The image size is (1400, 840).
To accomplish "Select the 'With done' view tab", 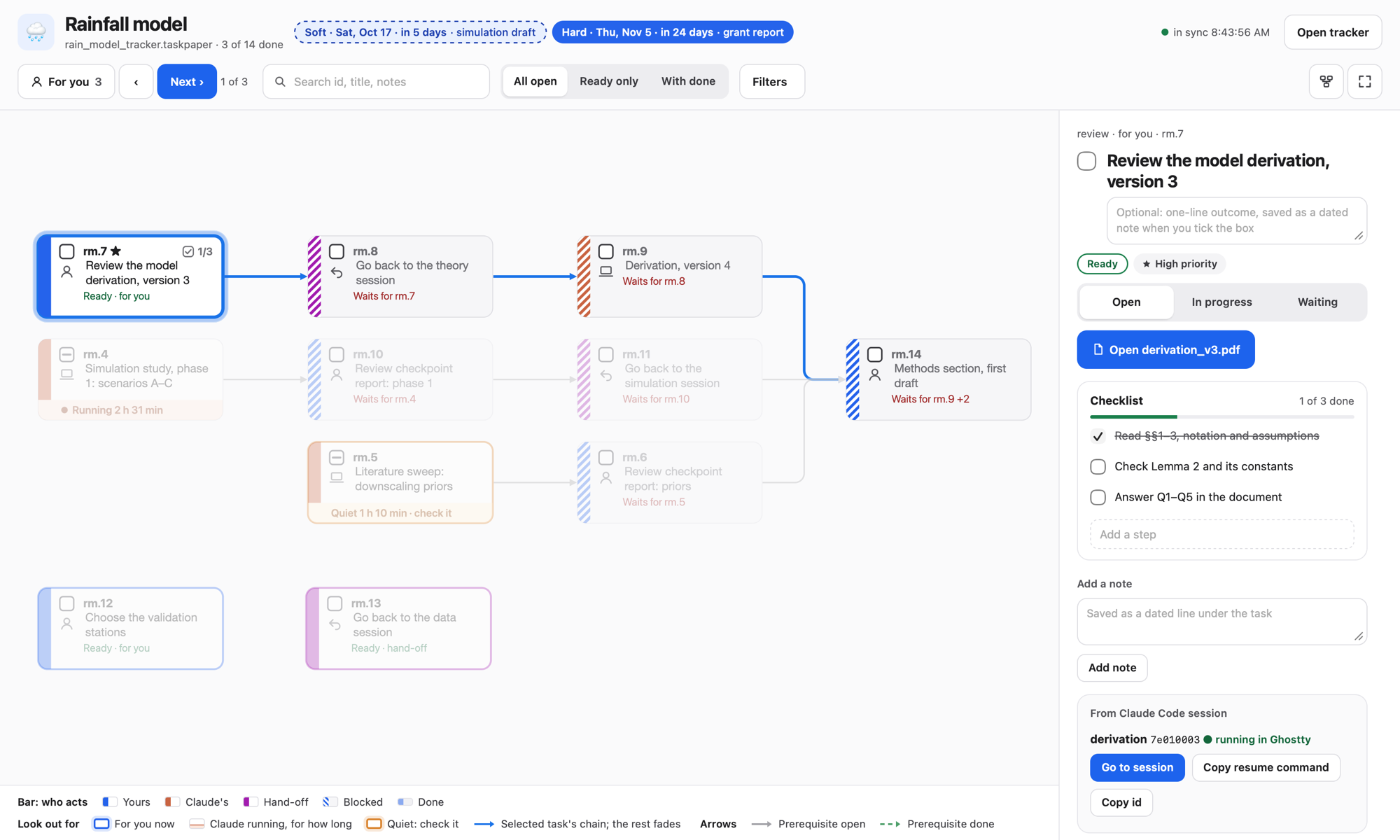I will (x=688, y=81).
